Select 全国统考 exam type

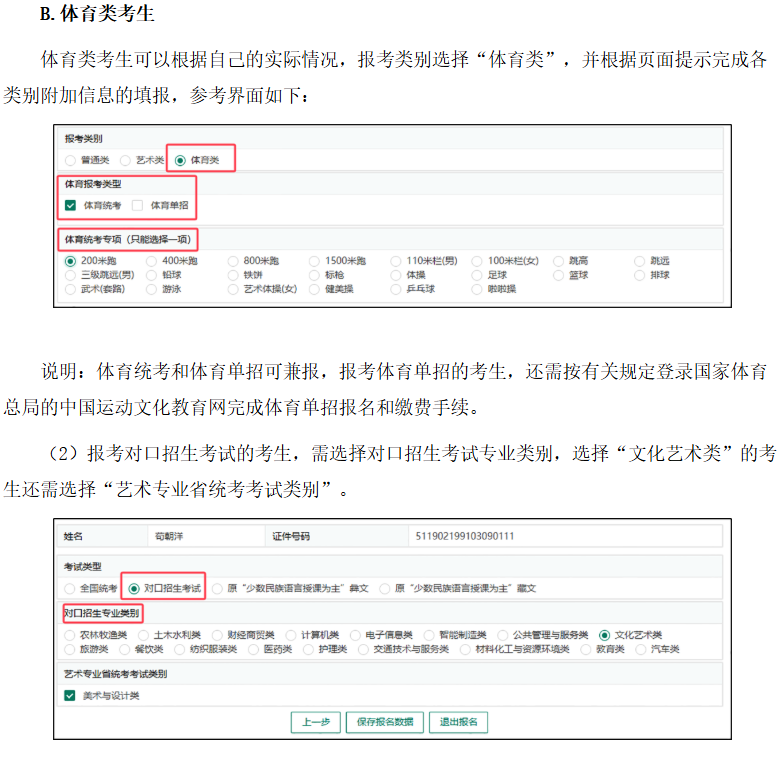[70, 589]
